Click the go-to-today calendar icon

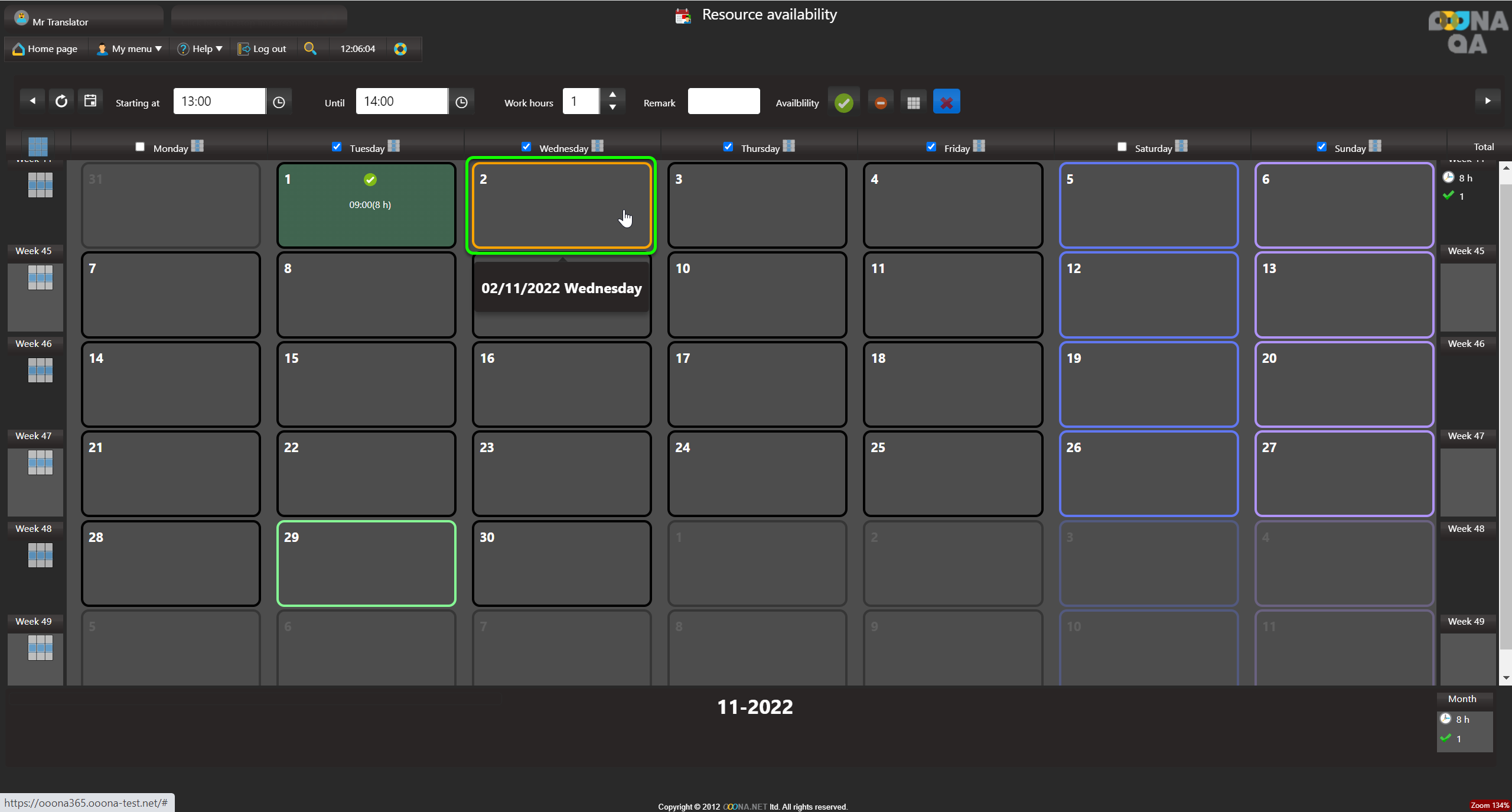click(90, 101)
